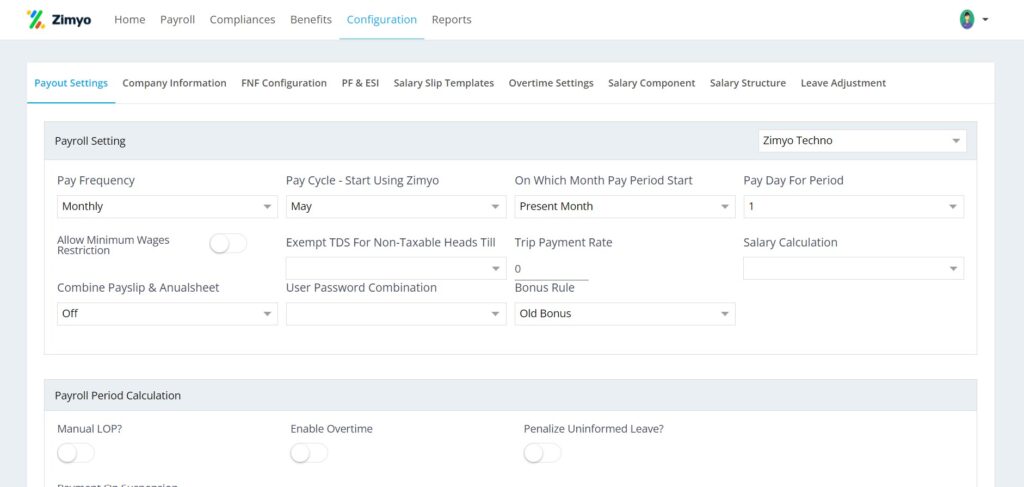Go to Home menu
Image resolution: width=1024 pixels, height=487 pixels.
click(129, 20)
